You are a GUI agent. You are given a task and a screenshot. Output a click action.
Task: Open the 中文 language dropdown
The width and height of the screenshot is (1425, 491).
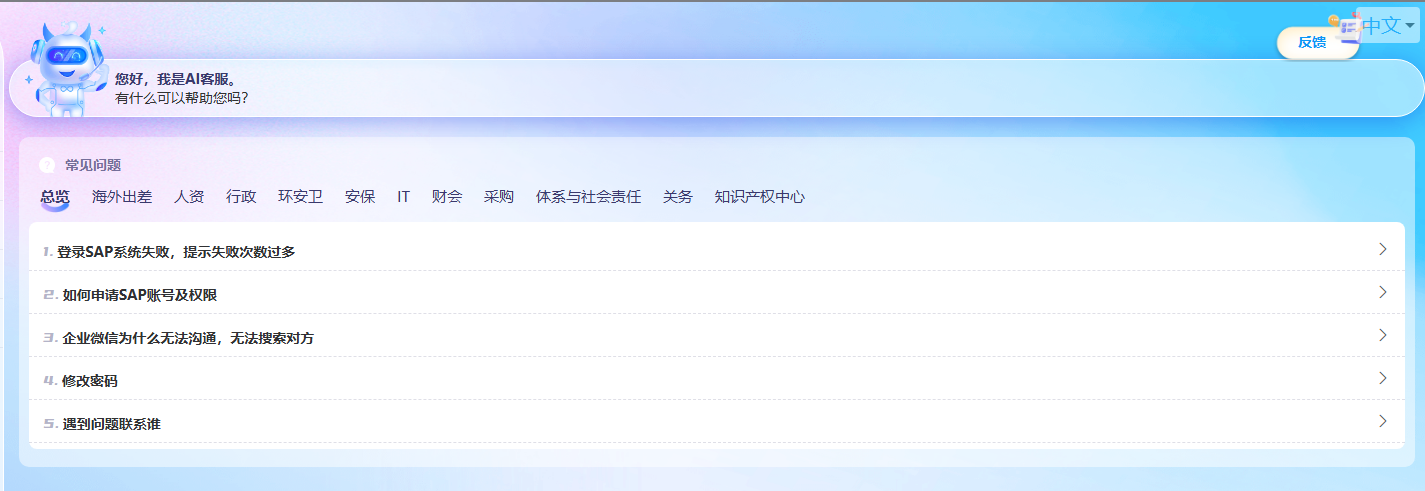(x=1389, y=25)
